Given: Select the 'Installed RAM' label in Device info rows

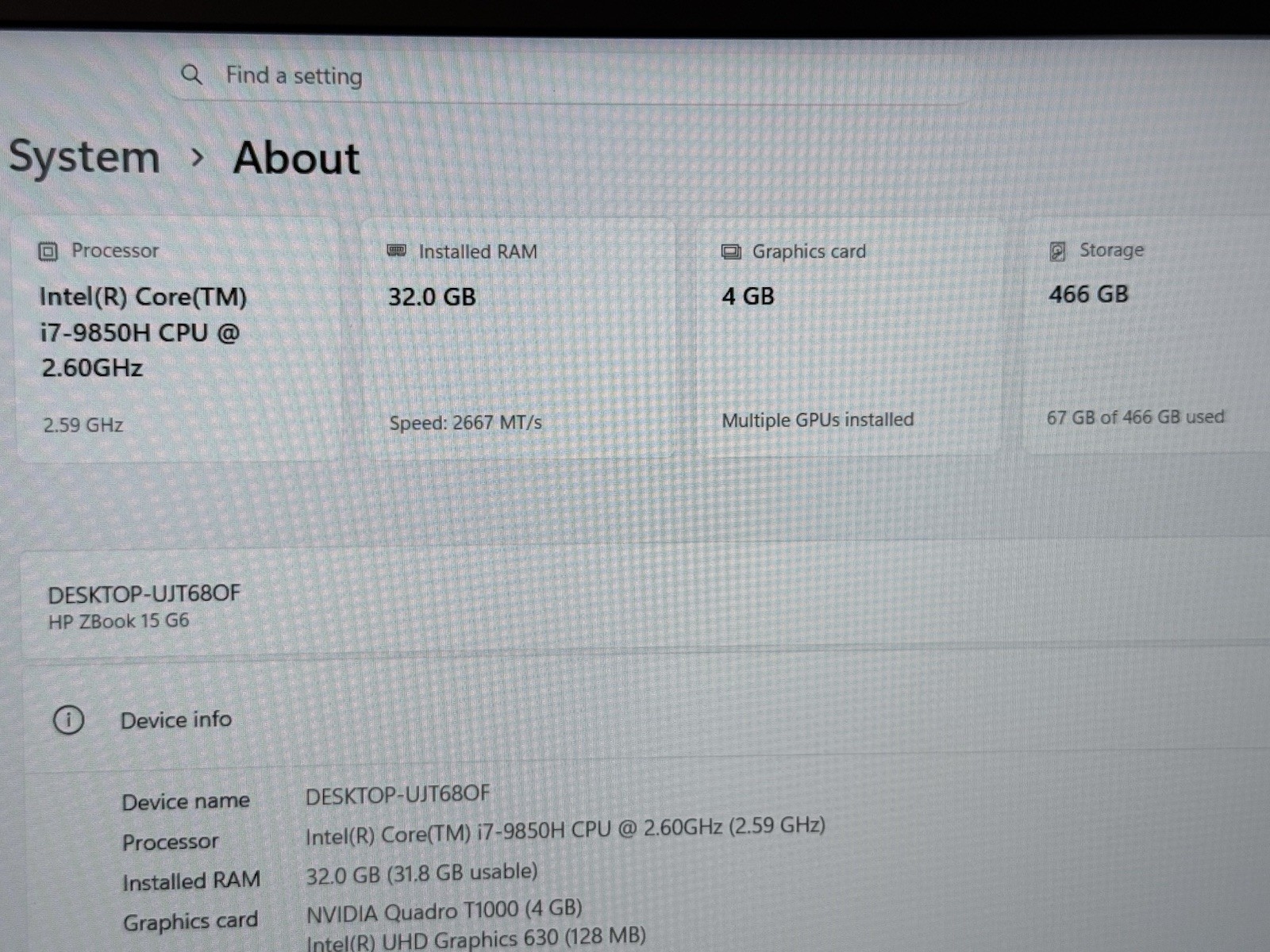Looking at the screenshot, I should [191, 881].
